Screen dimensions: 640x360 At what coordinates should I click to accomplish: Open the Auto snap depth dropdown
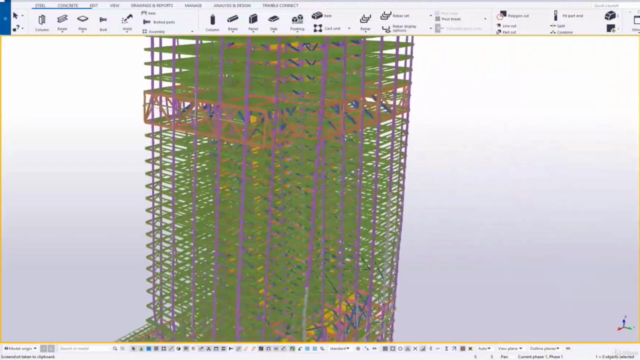[x=484, y=349]
